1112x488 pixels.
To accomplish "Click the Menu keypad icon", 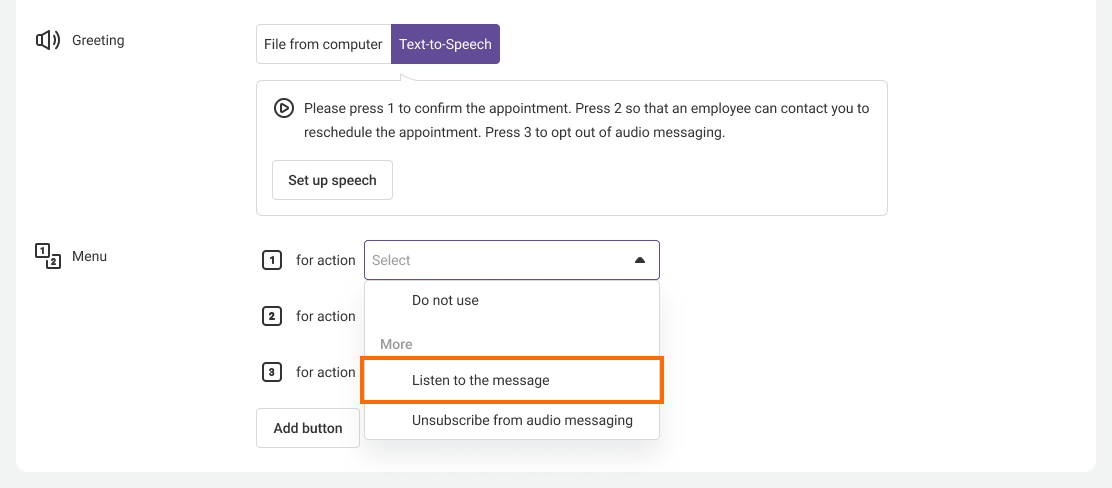I will tap(47, 257).
